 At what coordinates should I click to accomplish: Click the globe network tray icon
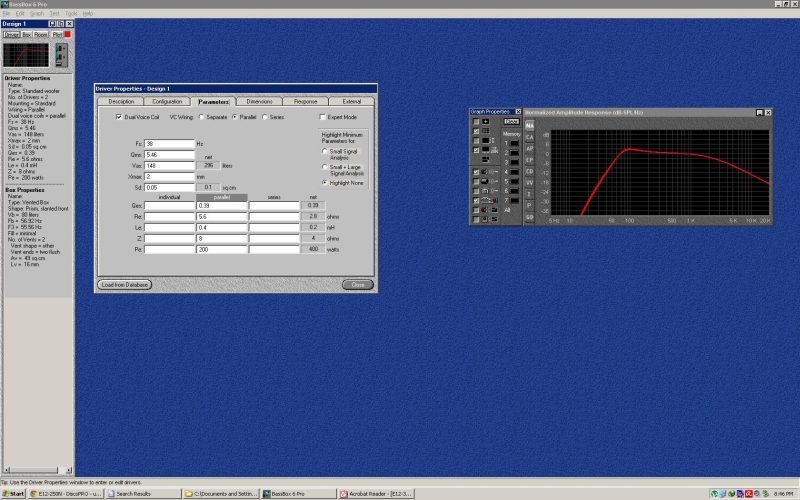tap(731, 493)
